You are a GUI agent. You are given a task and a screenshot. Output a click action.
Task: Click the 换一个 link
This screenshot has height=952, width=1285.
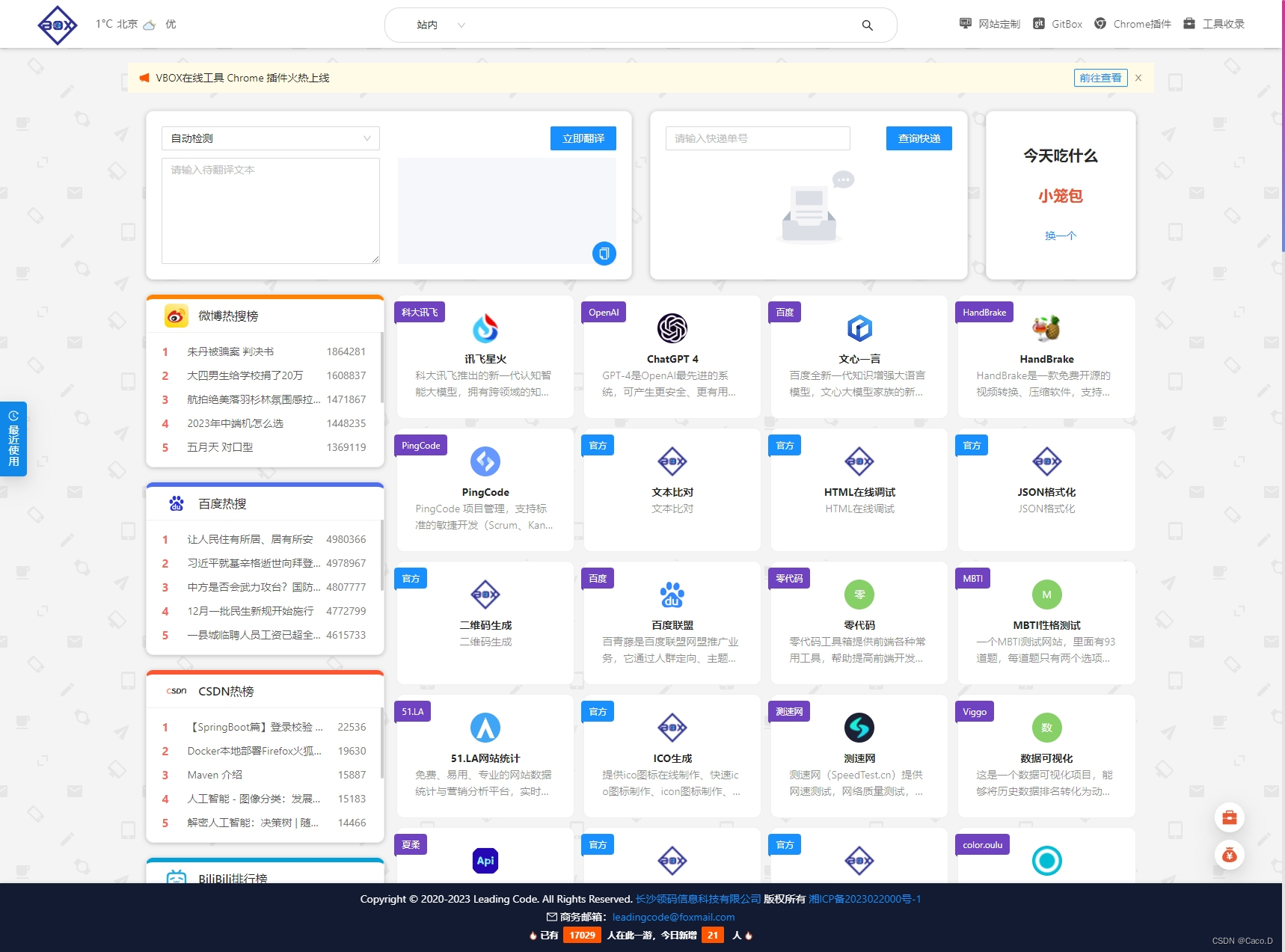1061,236
